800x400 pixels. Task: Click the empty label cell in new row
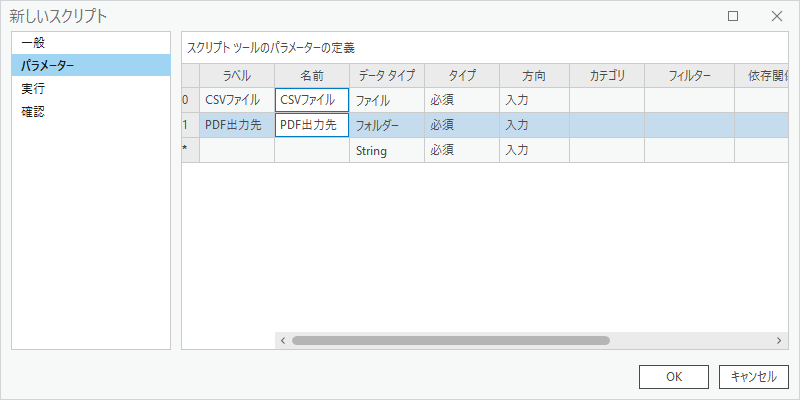point(237,150)
